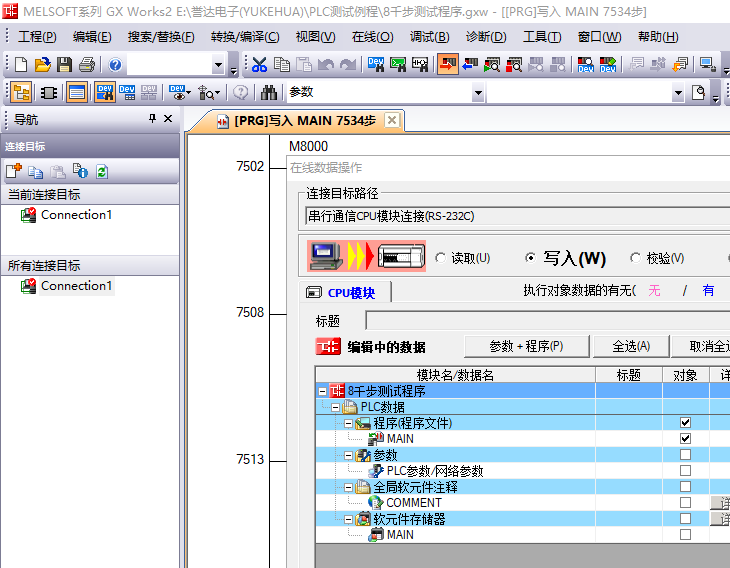Screen dimensions: 730x568
Task: Click the Cut scissors icon
Action: pyautogui.click(x=259, y=64)
